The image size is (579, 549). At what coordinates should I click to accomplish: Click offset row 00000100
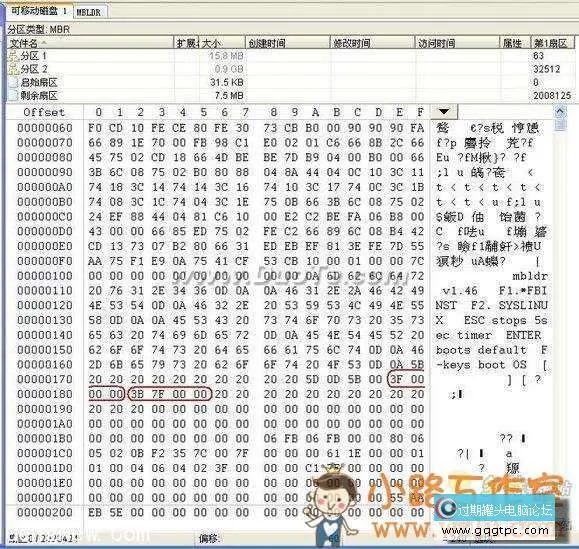click(x=45, y=276)
